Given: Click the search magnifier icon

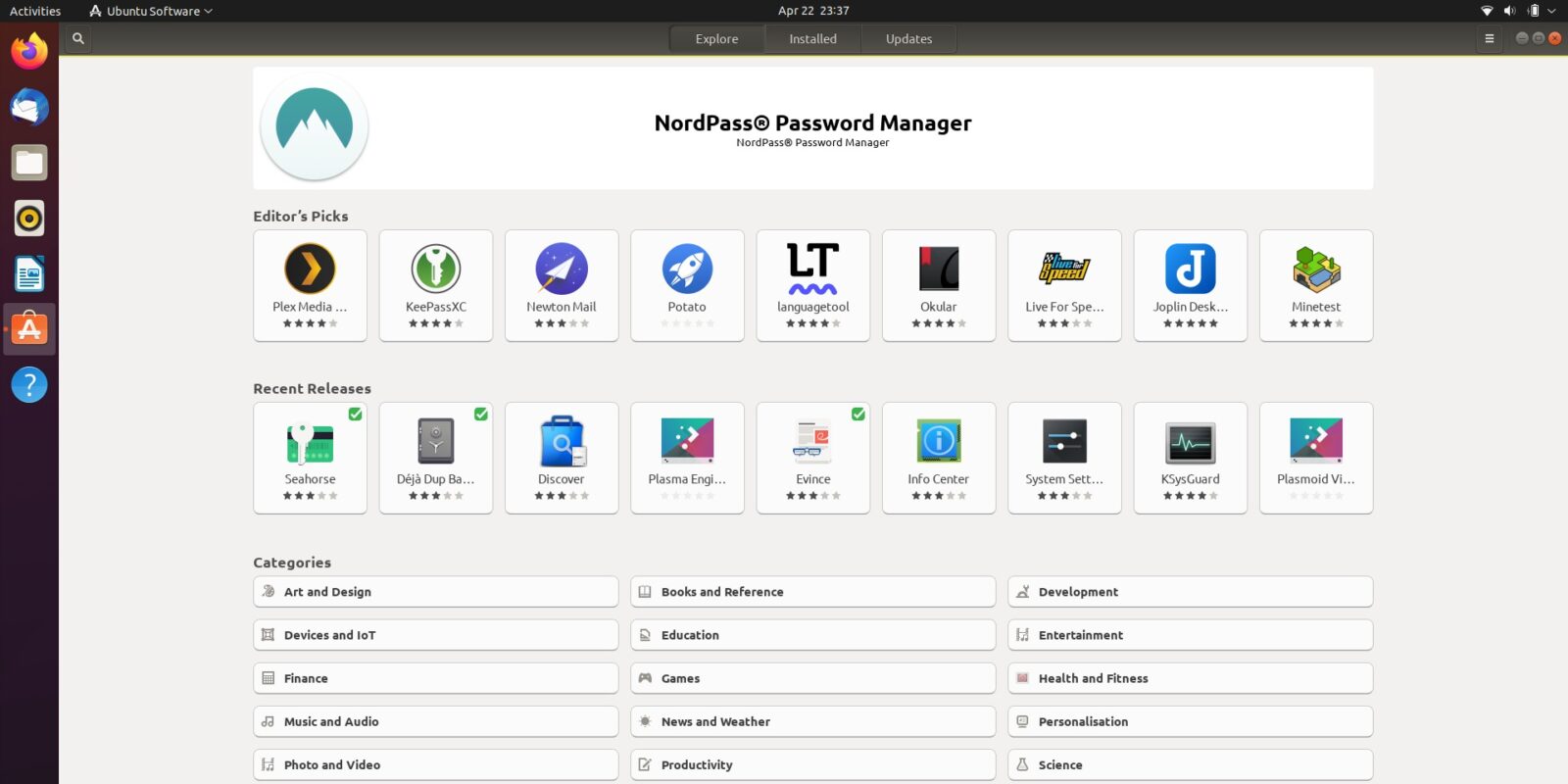Looking at the screenshot, I should point(78,39).
